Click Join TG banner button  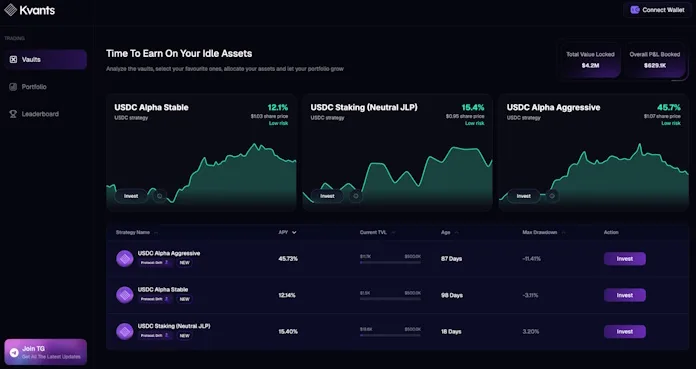coord(46,352)
